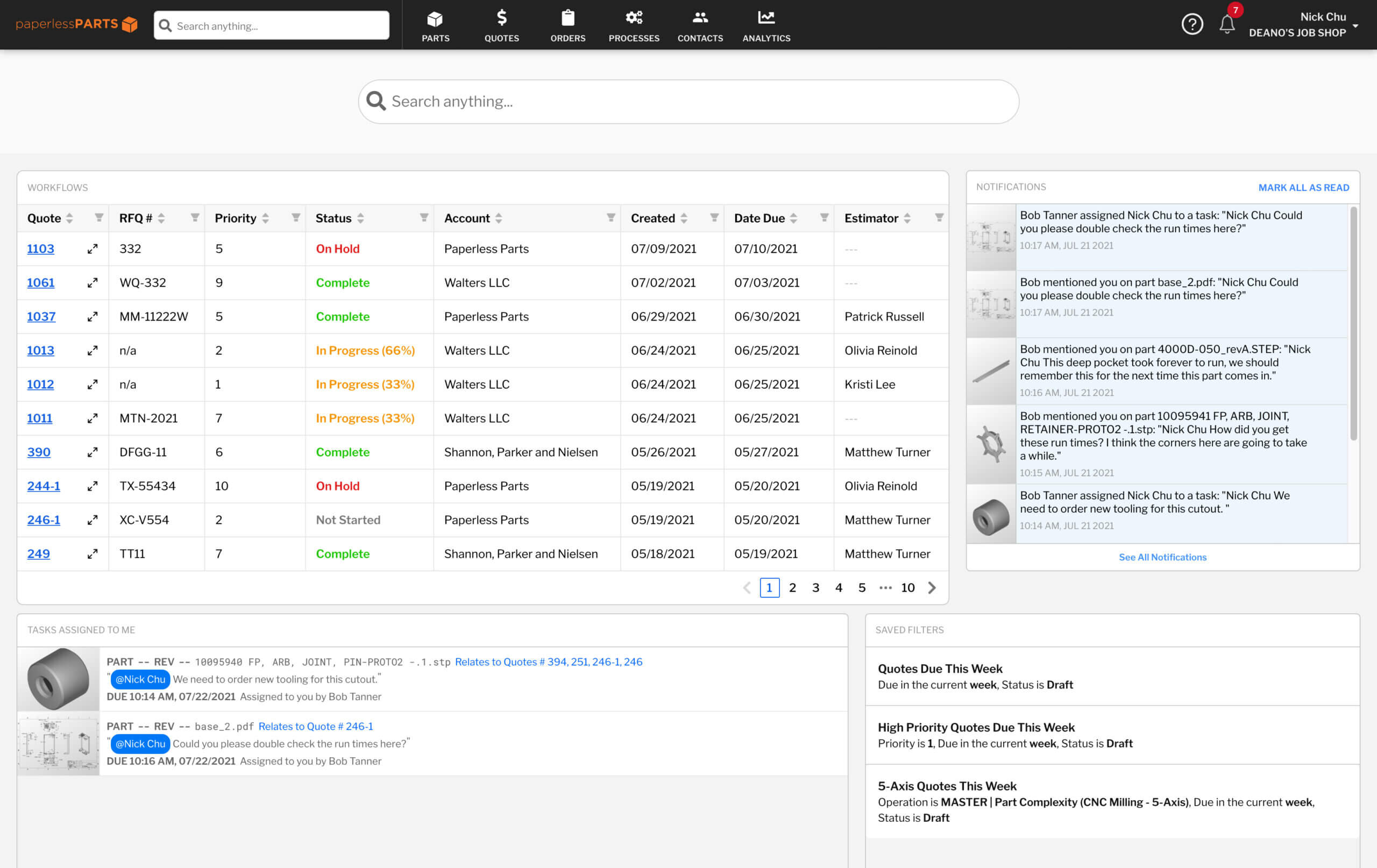
Task: Open the Date Due column filter
Action: point(824,217)
